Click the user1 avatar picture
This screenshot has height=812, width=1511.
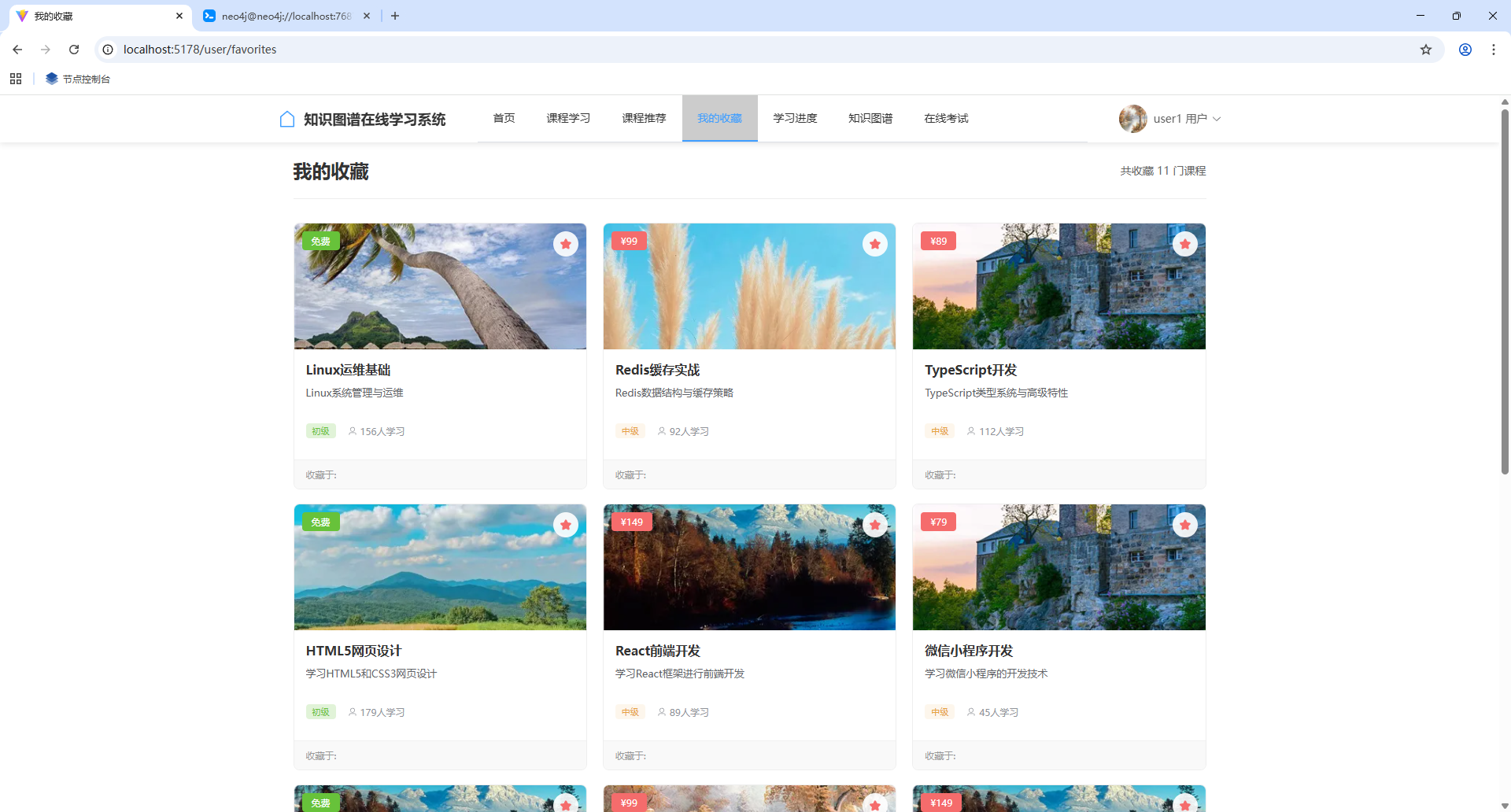click(1133, 119)
